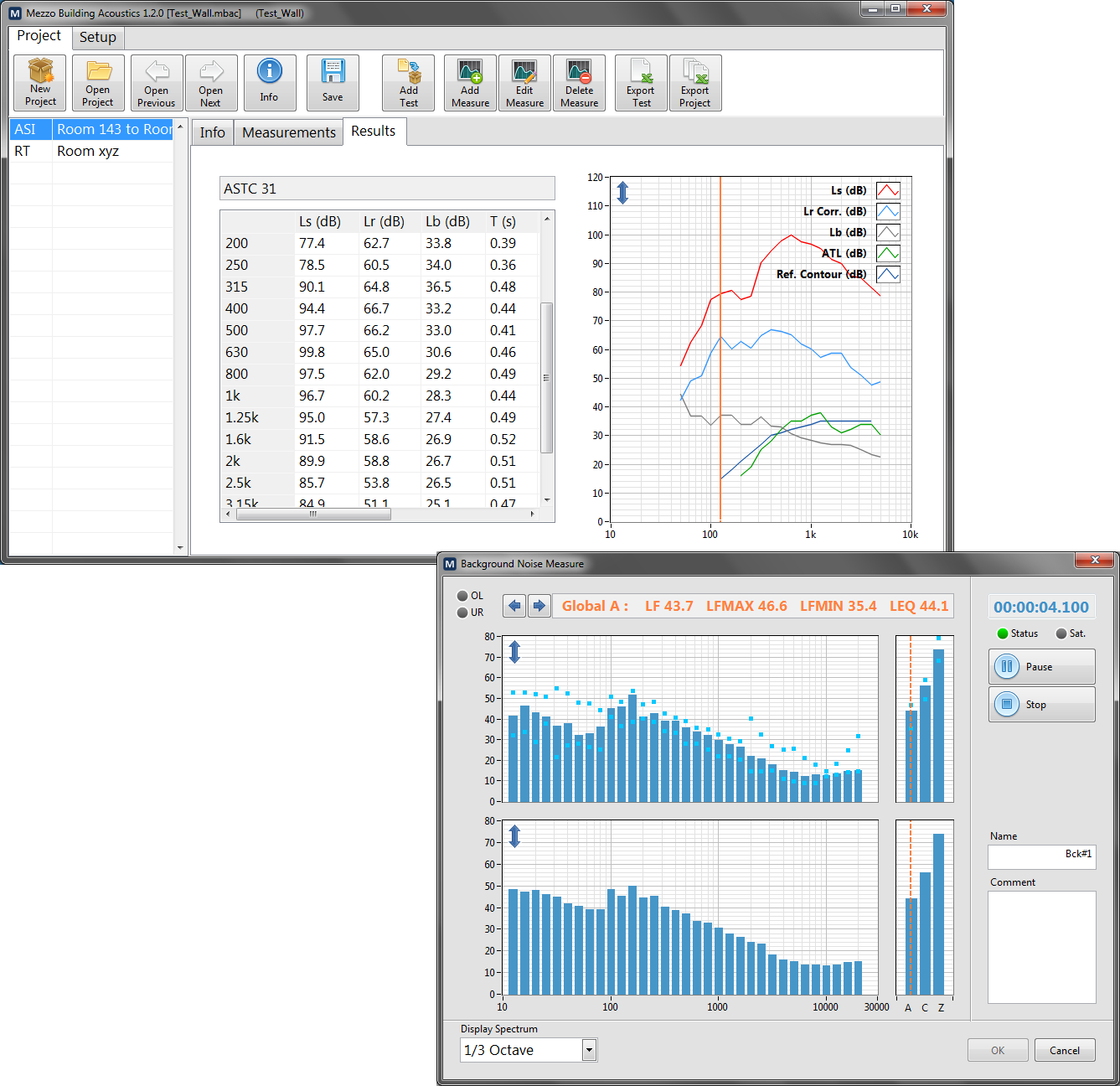Toggle the Ref. Contour legend box
Screen dimensions: 1120x1086
coord(888,274)
